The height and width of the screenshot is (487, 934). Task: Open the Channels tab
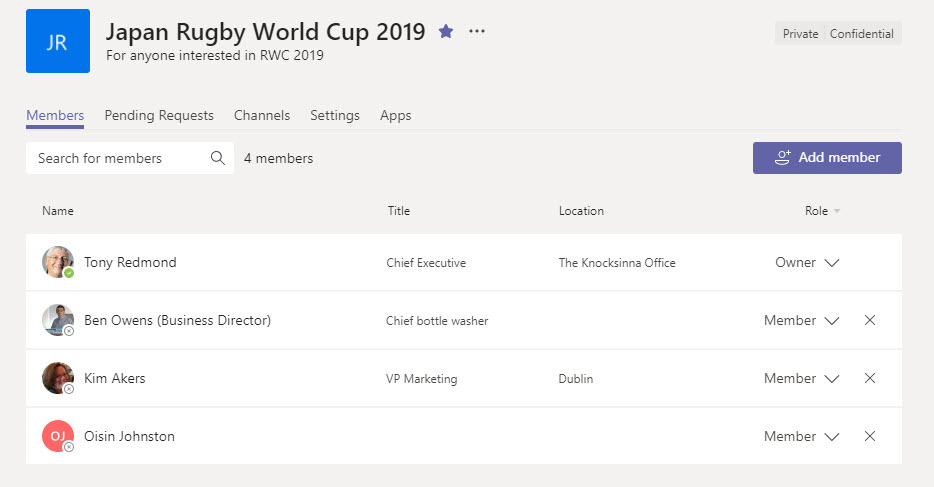tap(262, 115)
